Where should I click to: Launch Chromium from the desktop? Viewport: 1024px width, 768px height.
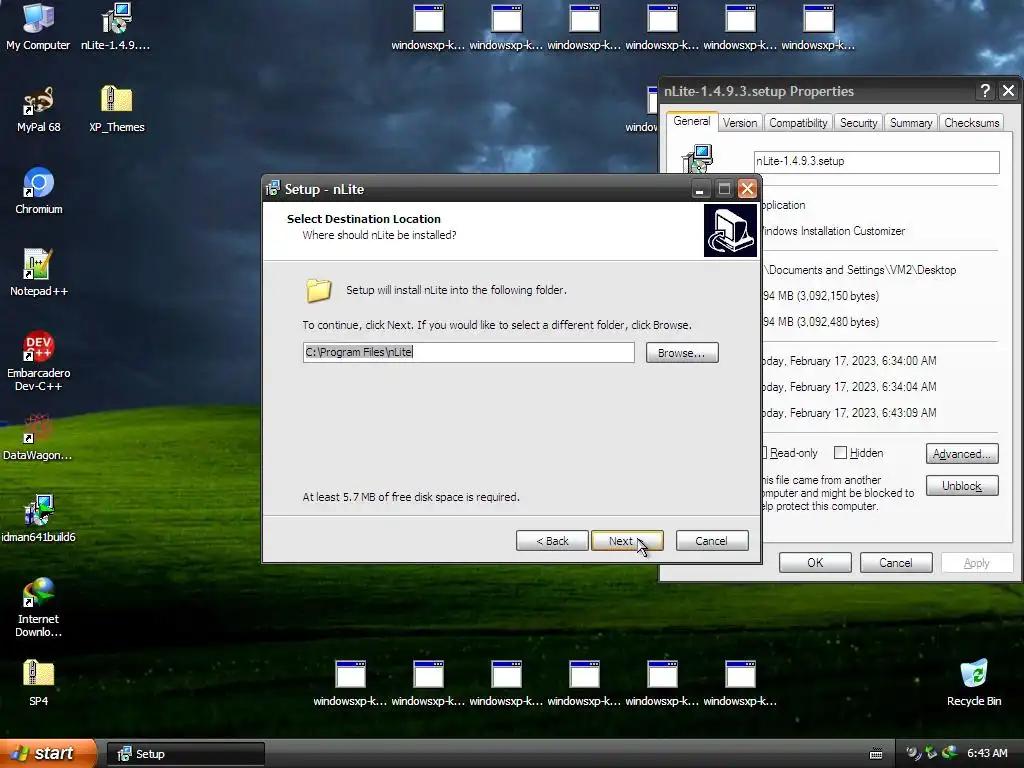click(x=39, y=191)
